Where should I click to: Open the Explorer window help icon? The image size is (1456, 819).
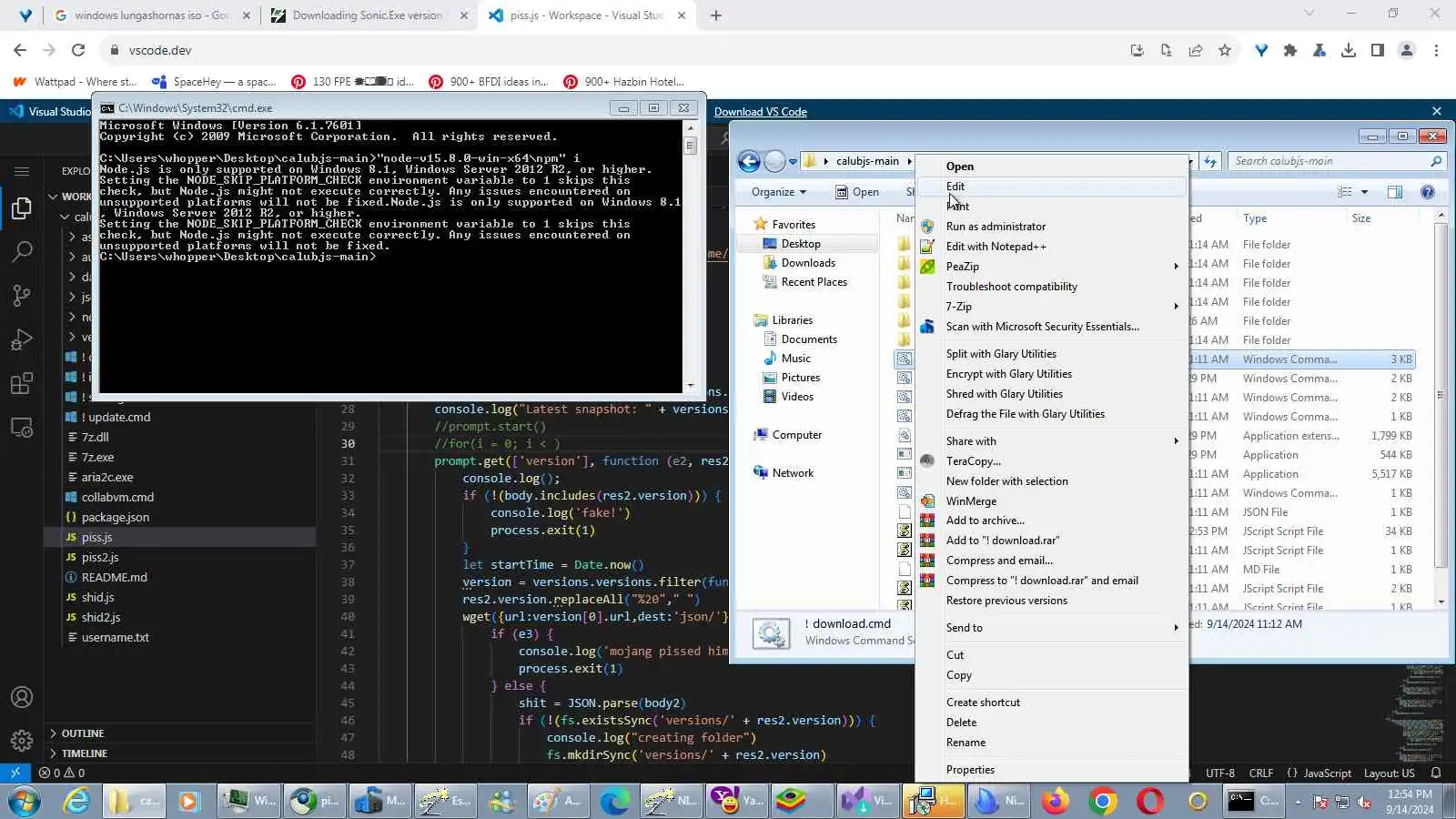click(1428, 192)
